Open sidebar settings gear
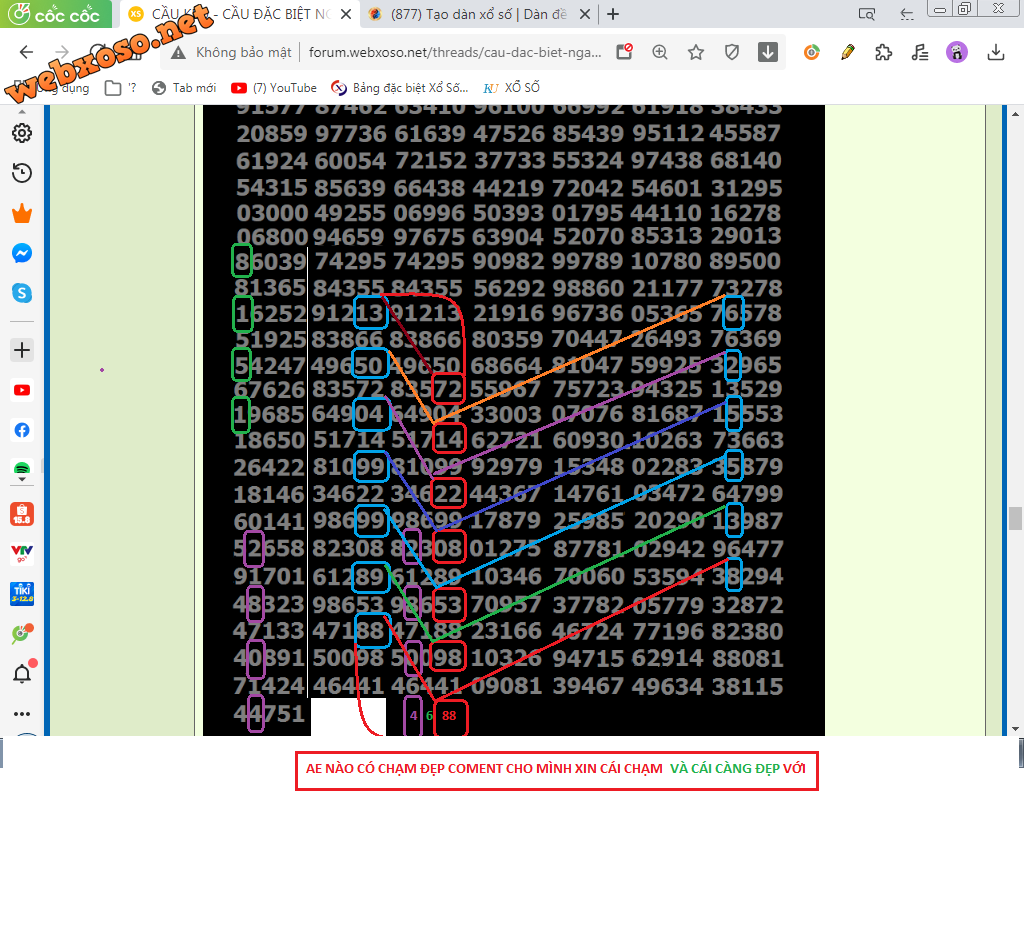Image resolution: width=1036 pixels, height=952 pixels. coord(22,133)
